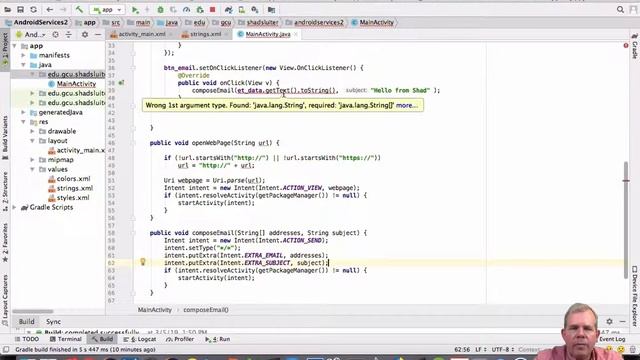Open the Profiler tool window
The image size is (640, 360).
[x=180, y=339]
